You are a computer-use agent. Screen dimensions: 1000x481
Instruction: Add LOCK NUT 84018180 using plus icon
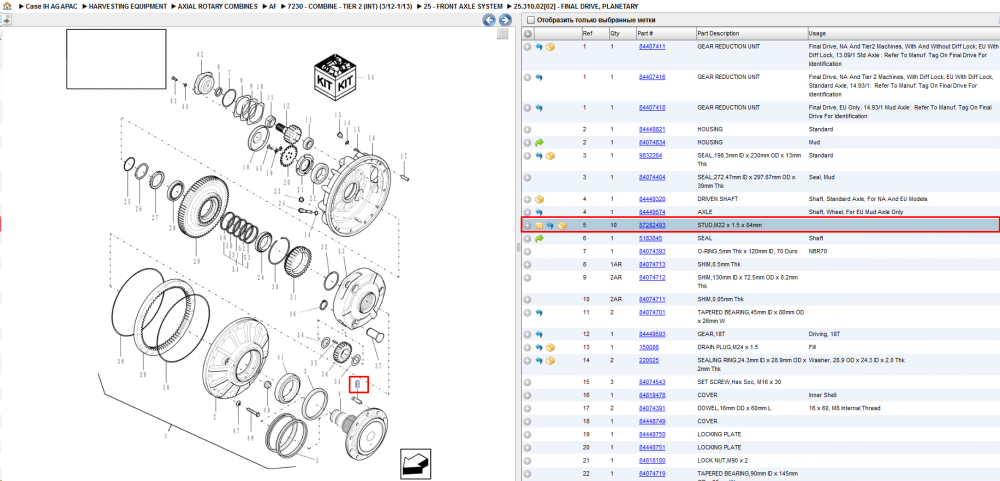(x=527, y=461)
